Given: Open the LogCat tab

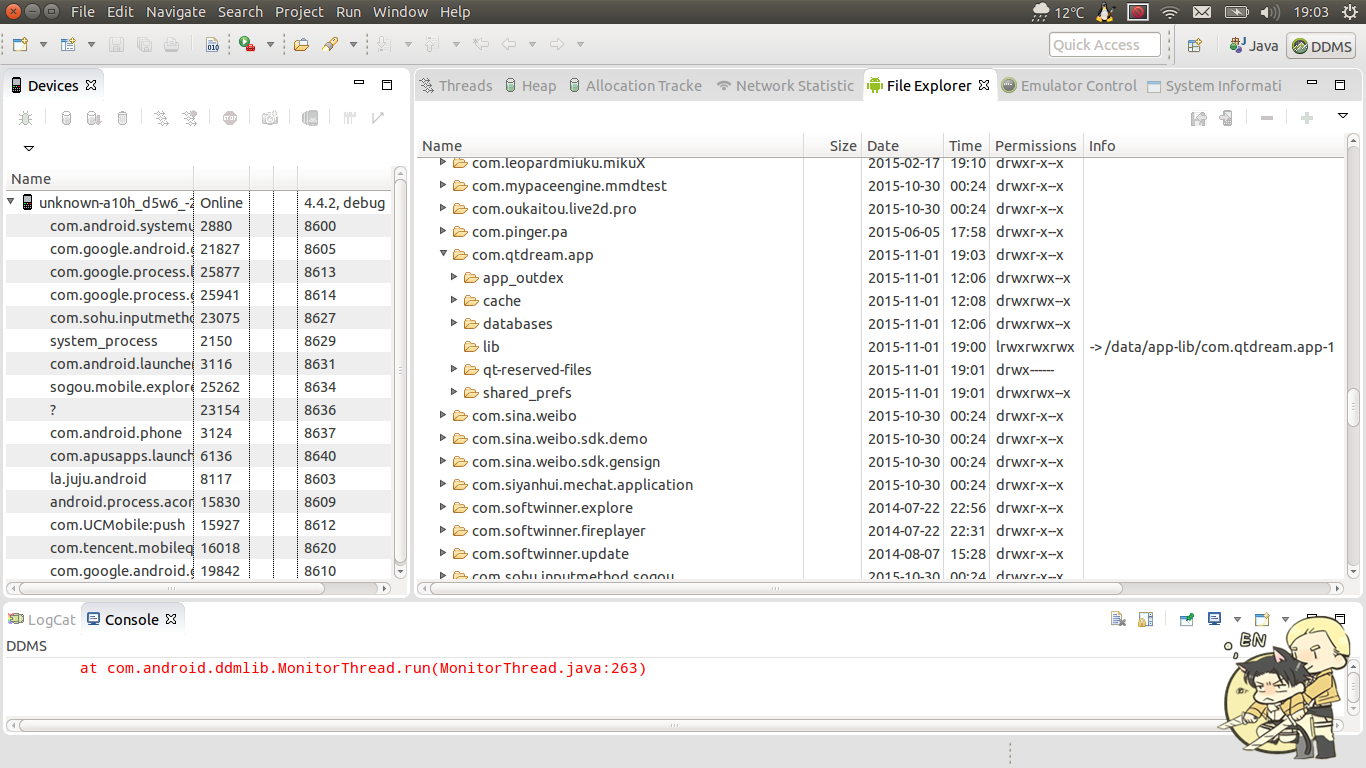Looking at the screenshot, I should click(50, 619).
